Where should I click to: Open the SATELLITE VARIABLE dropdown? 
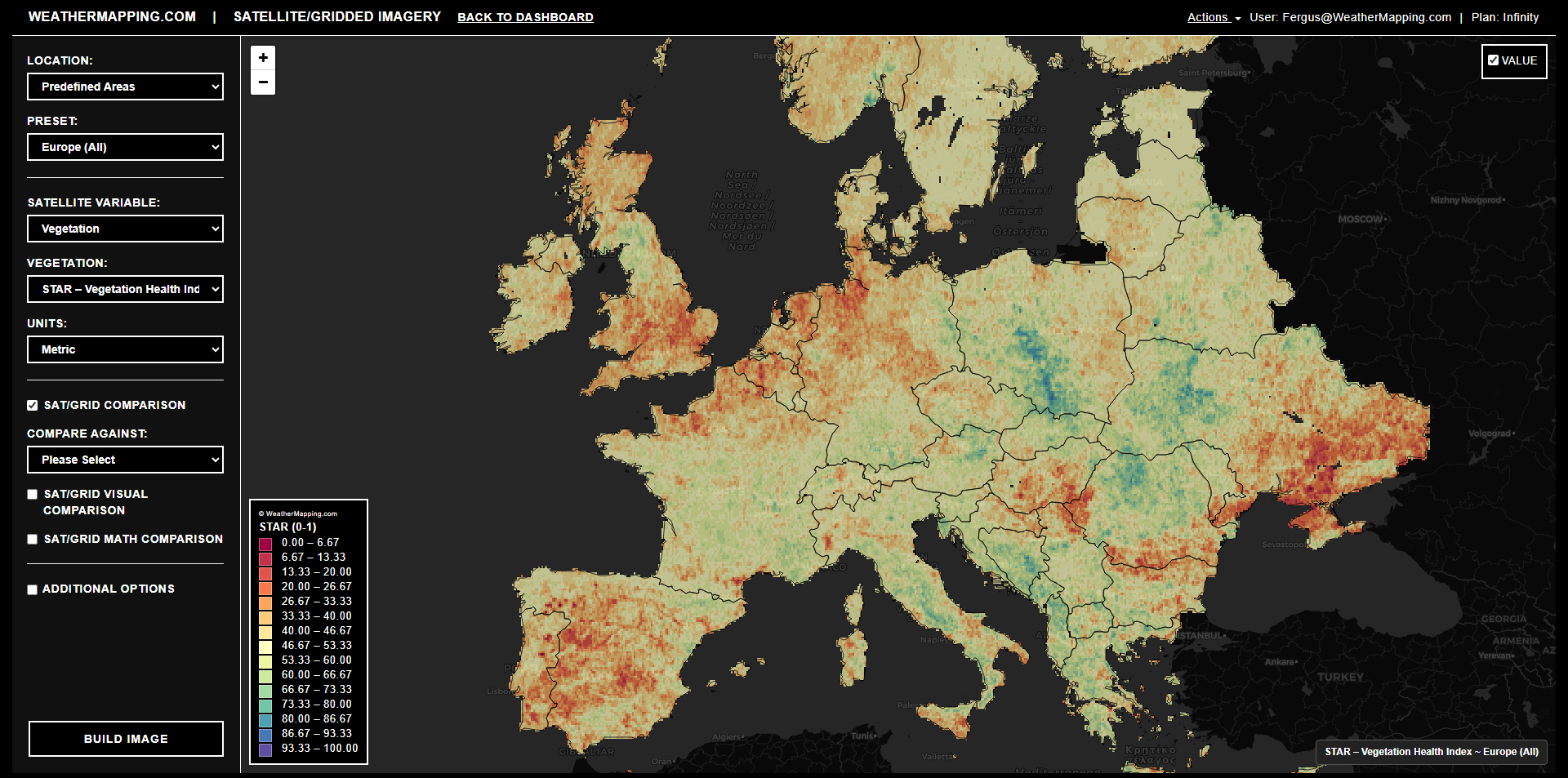point(125,229)
